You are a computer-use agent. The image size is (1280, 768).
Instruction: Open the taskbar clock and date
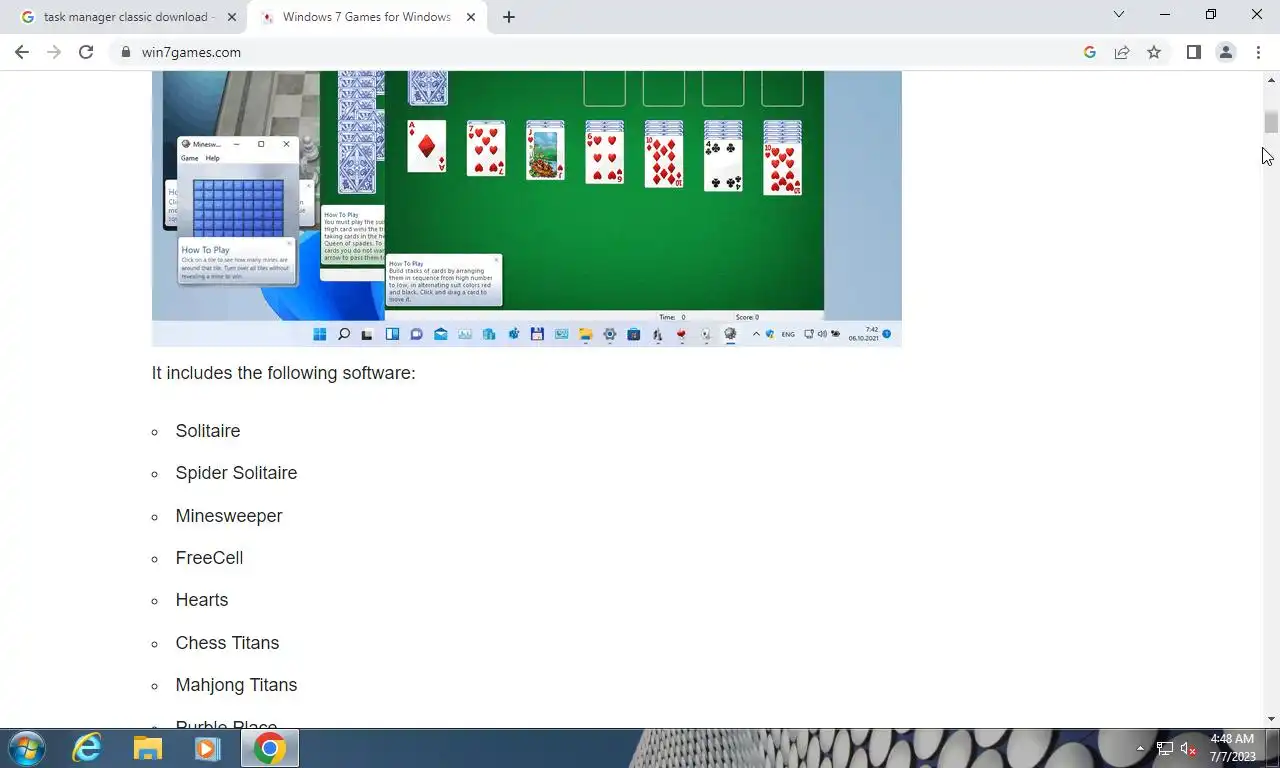[1232, 748]
